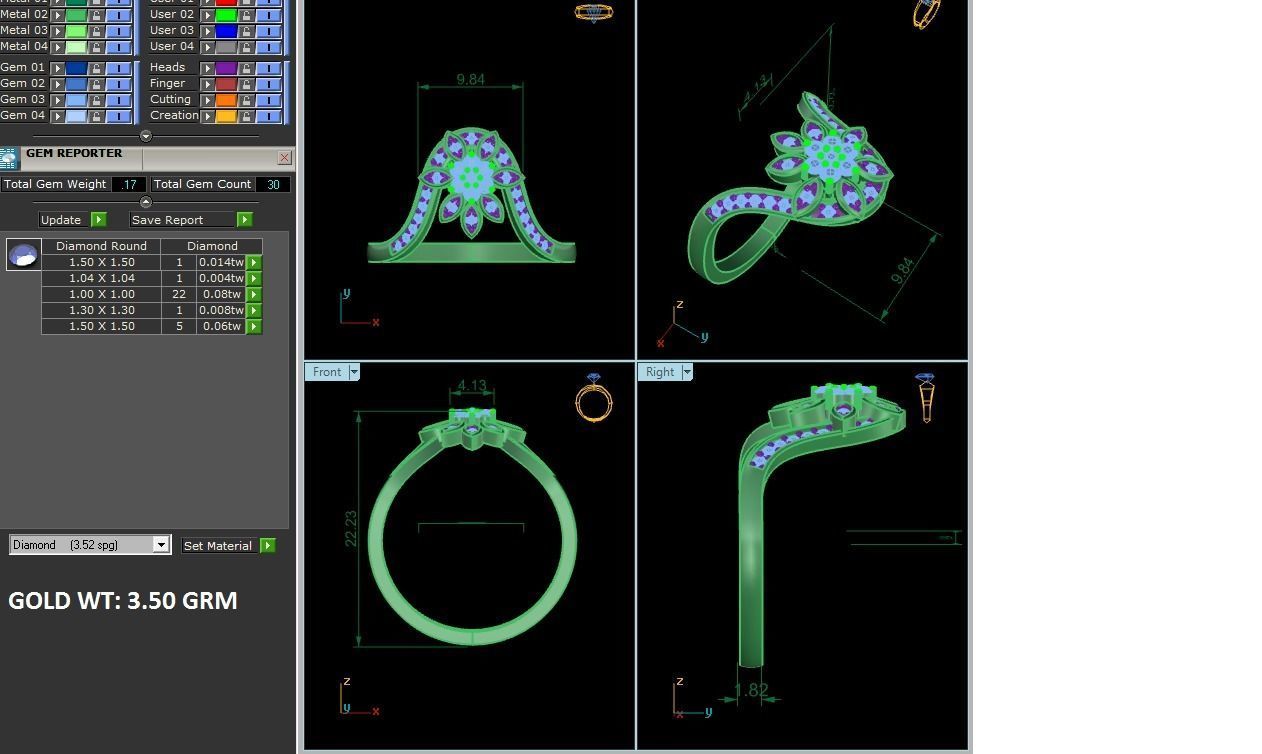Select the 1.00 X 1.00 gem row
The height and width of the screenshot is (754, 1262).
click(x=152, y=294)
